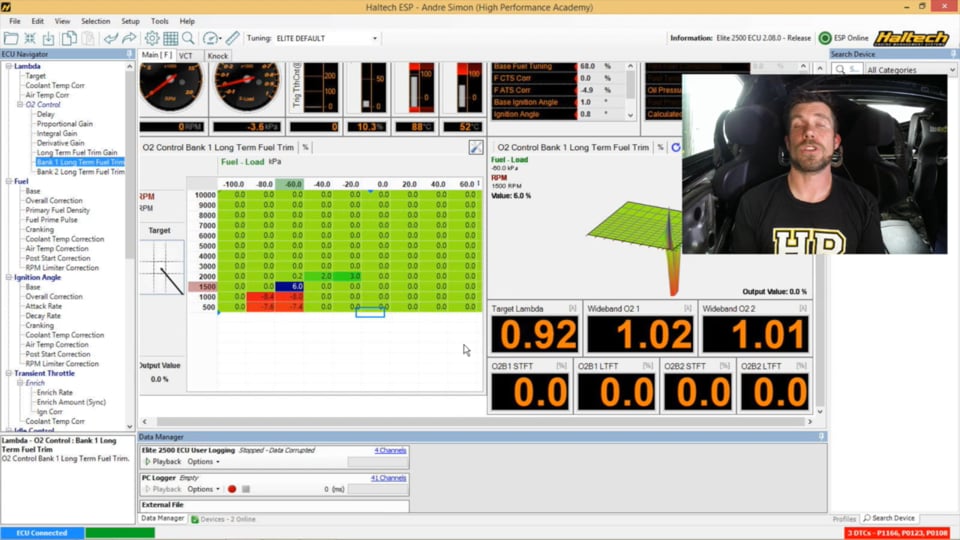Open the Selection menu
This screenshot has width=960, height=540.
tap(96, 21)
